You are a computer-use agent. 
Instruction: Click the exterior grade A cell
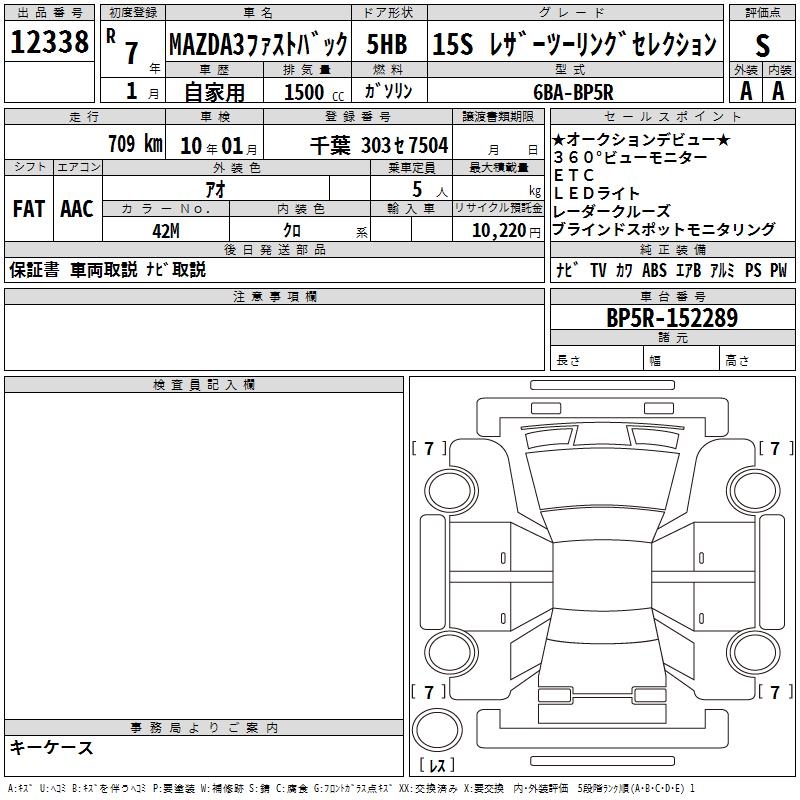coord(745,90)
